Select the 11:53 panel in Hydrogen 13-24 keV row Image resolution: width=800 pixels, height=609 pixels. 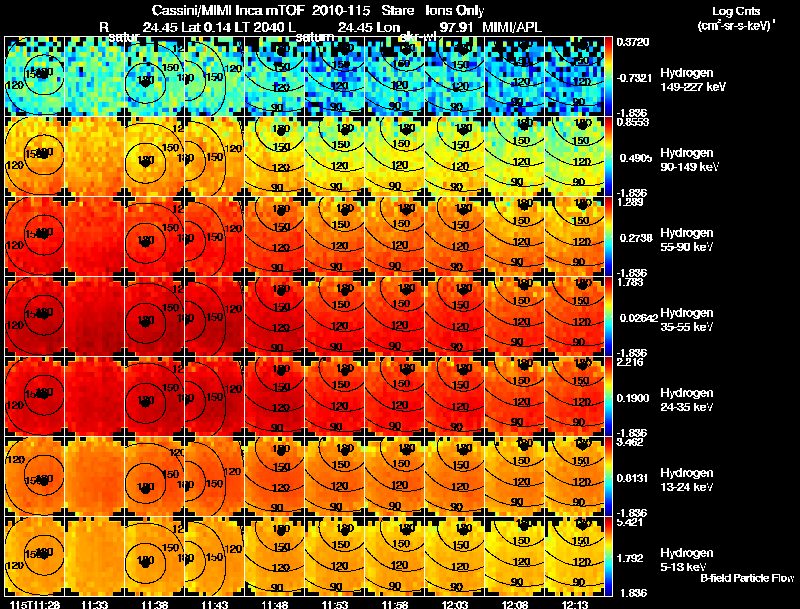[x=335, y=476]
